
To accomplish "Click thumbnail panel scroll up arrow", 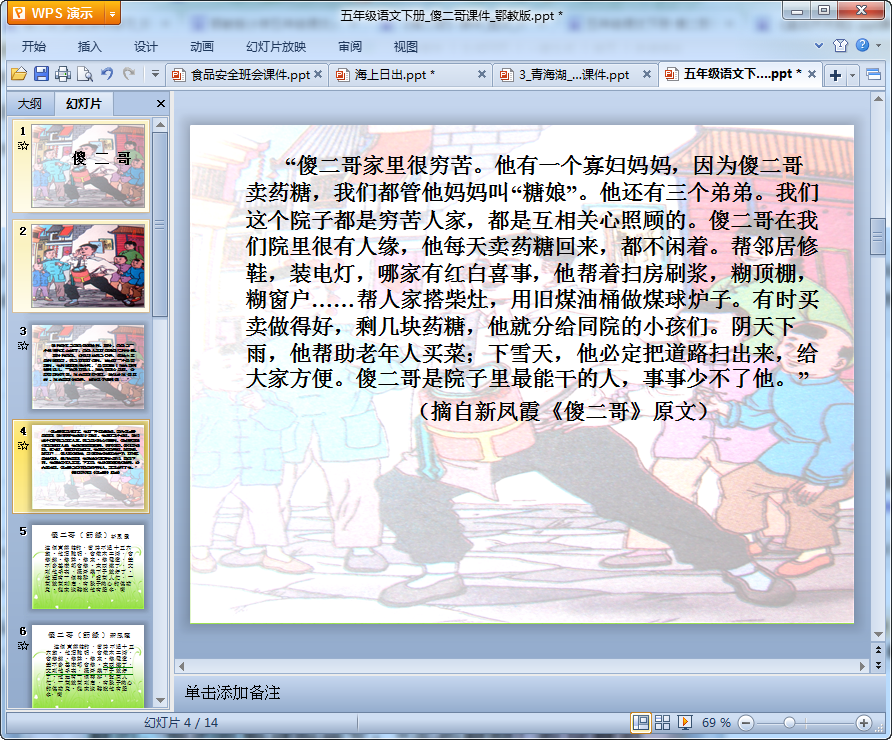I will click(x=160, y=125).
